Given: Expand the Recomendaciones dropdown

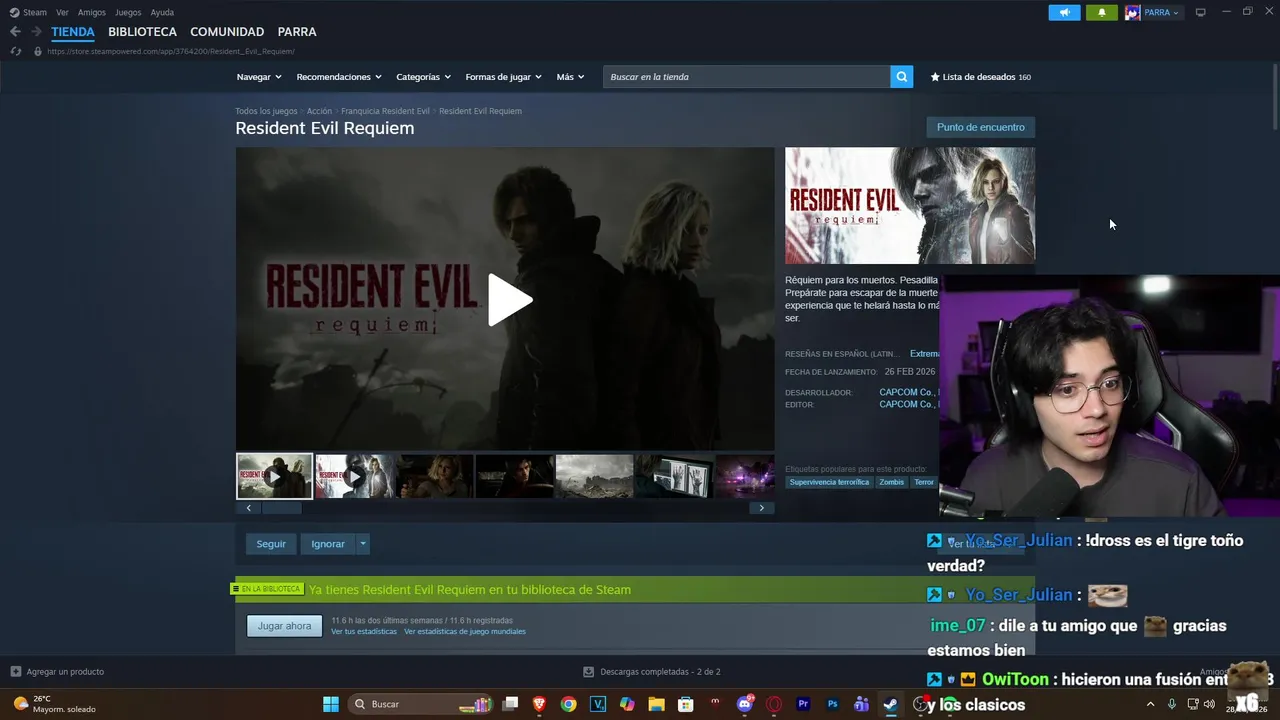Looking at the screenshot, I should pyautogui.click(x=339, y=77).
